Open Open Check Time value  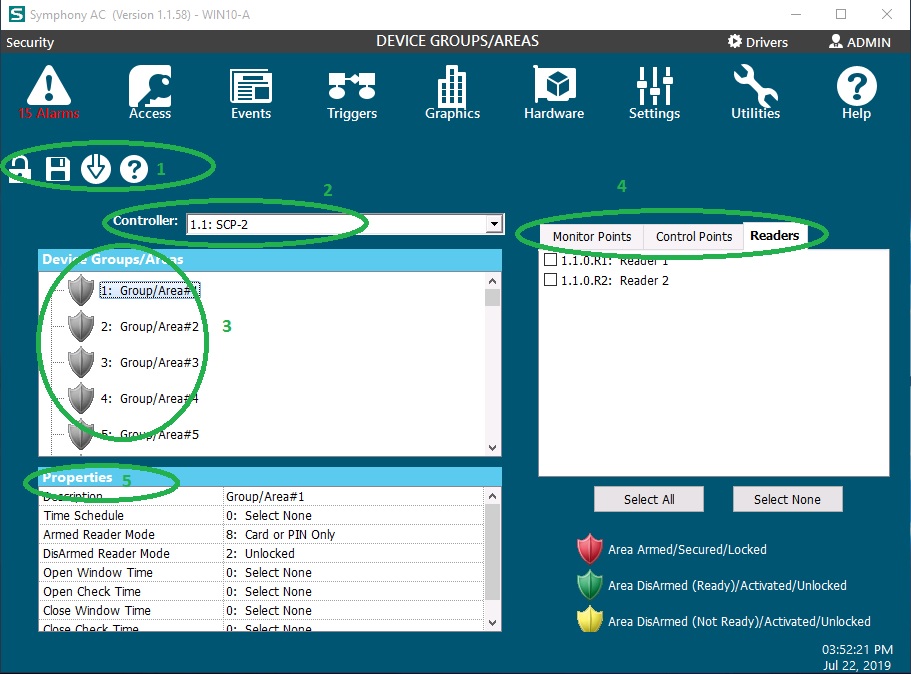(x=353, y=591)
